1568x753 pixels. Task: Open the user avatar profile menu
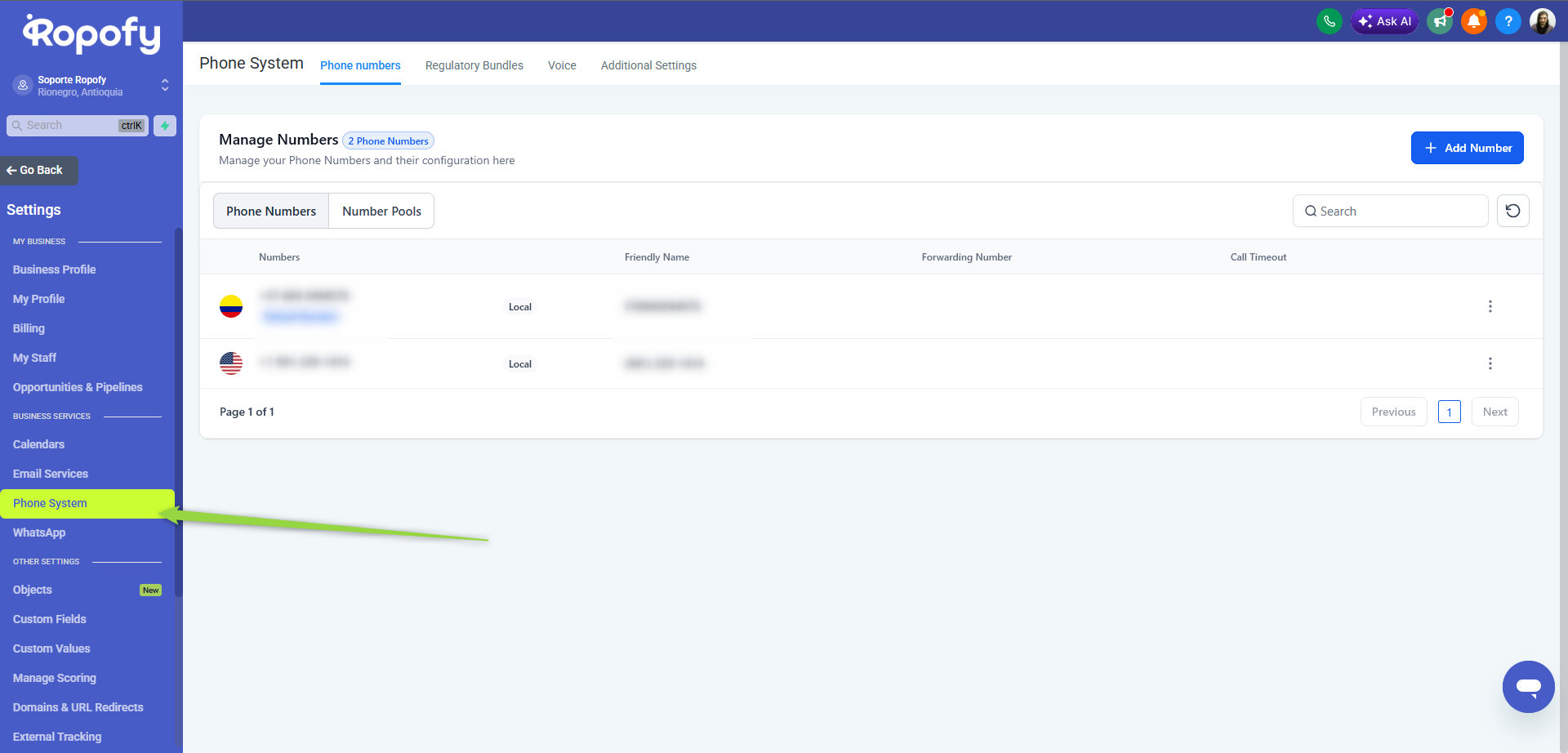1542,21
